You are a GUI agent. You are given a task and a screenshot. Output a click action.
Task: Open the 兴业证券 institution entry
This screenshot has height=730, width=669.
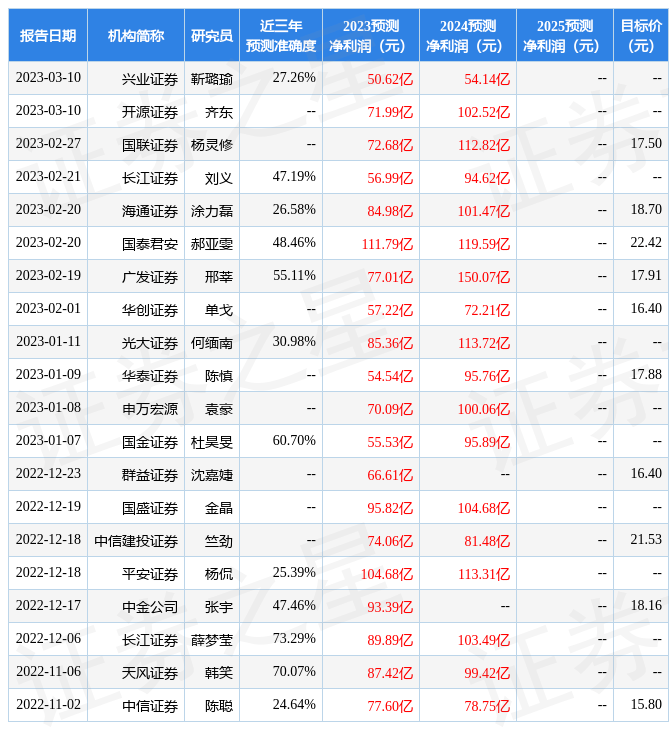pos(150,79)
